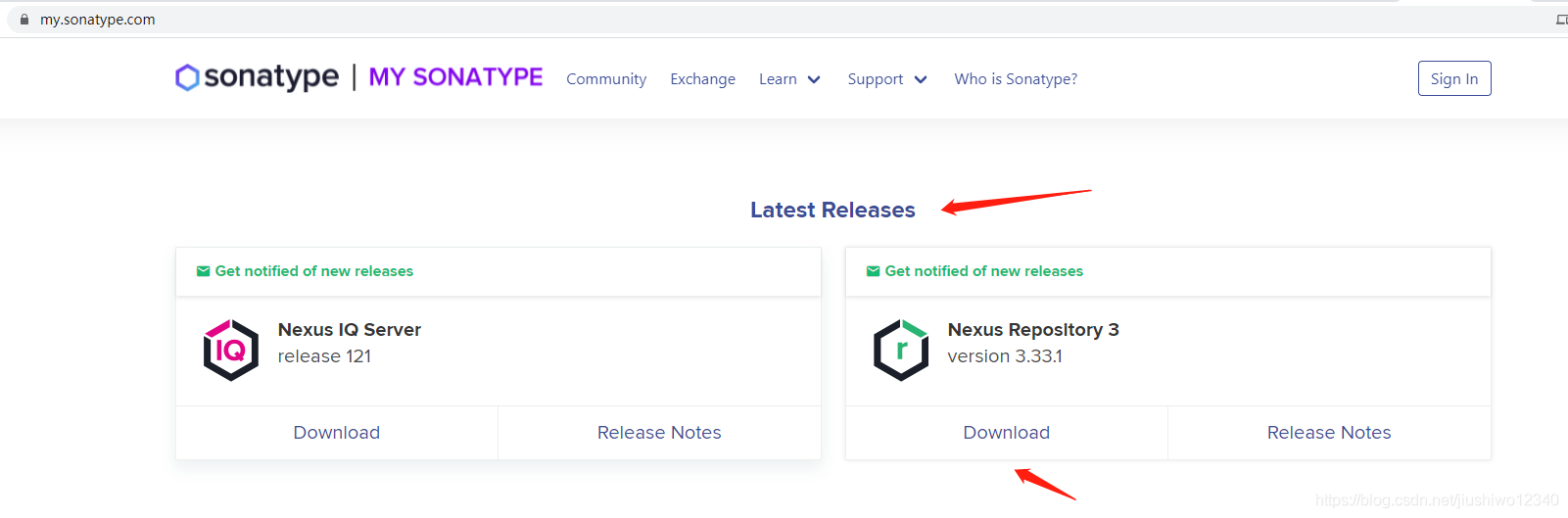Viewport: 1568px width, 518px height.
Task: Open the Exchange nav item
Action: [x=702, y=79]
